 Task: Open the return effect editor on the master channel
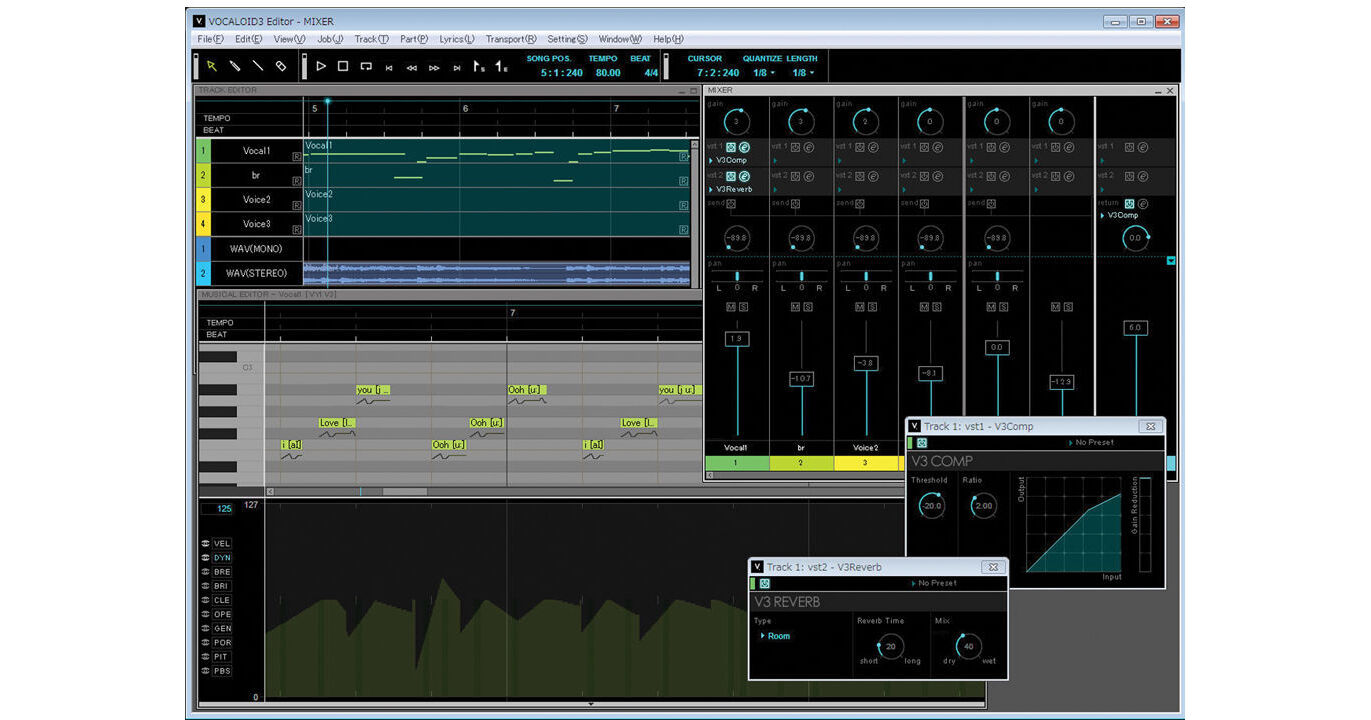(x=1142, y=203)
